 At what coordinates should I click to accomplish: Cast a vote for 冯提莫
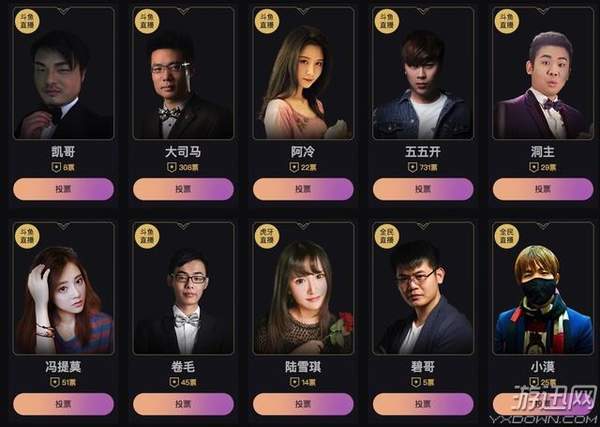(x=64, y=404)
